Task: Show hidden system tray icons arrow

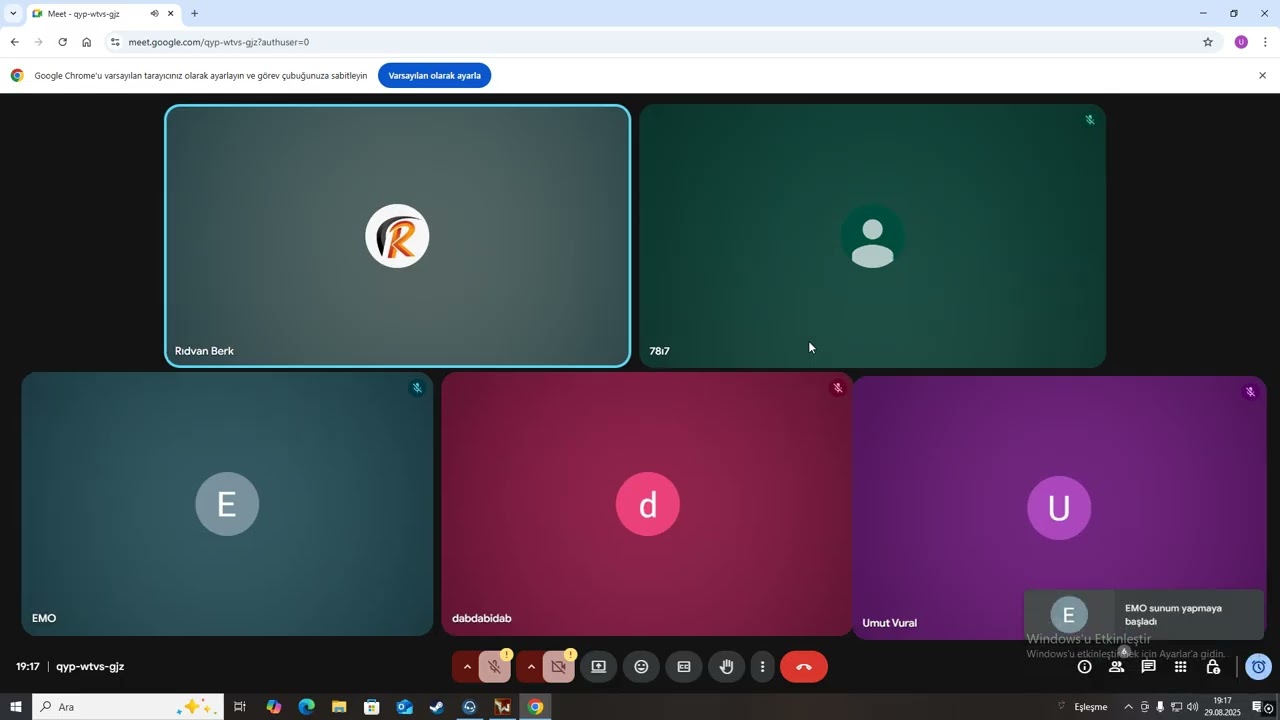Action: (x=1129, y=707)
